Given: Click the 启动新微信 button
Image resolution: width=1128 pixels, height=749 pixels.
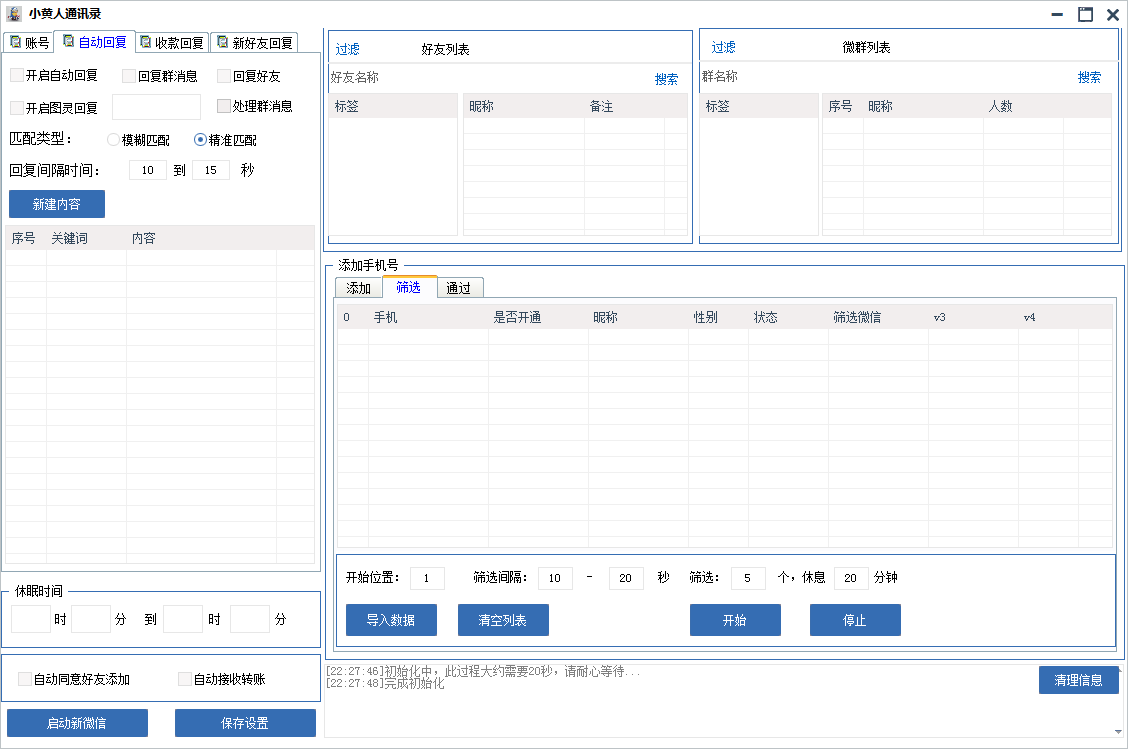Looking at the screenshot, I should tap(77, 723).
